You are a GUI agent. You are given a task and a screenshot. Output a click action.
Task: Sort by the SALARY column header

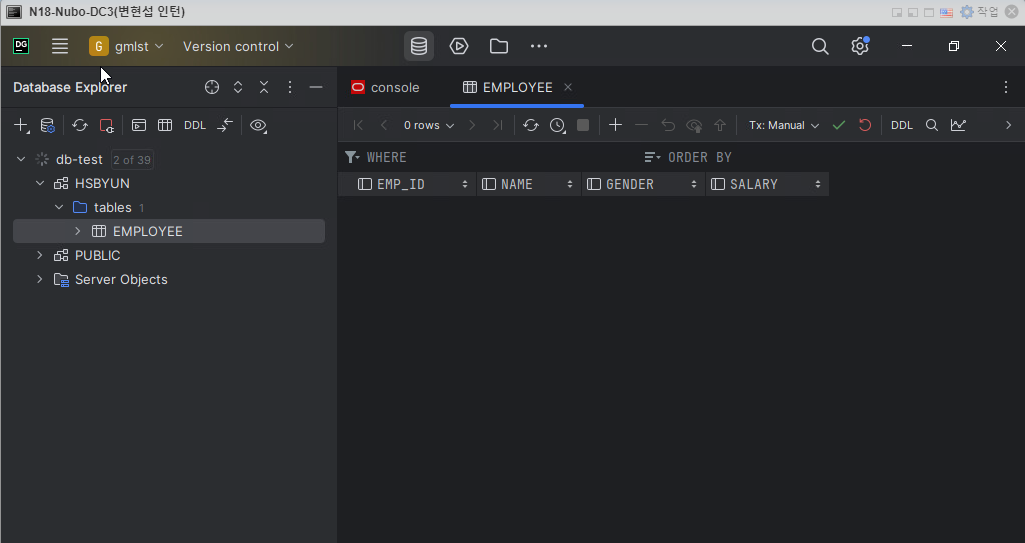point(767,184)
